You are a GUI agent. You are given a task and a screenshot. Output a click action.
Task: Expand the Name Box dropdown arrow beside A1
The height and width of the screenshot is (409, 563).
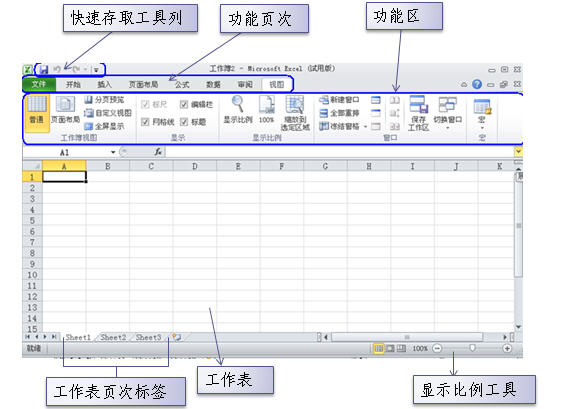click(x=113, y=152)
